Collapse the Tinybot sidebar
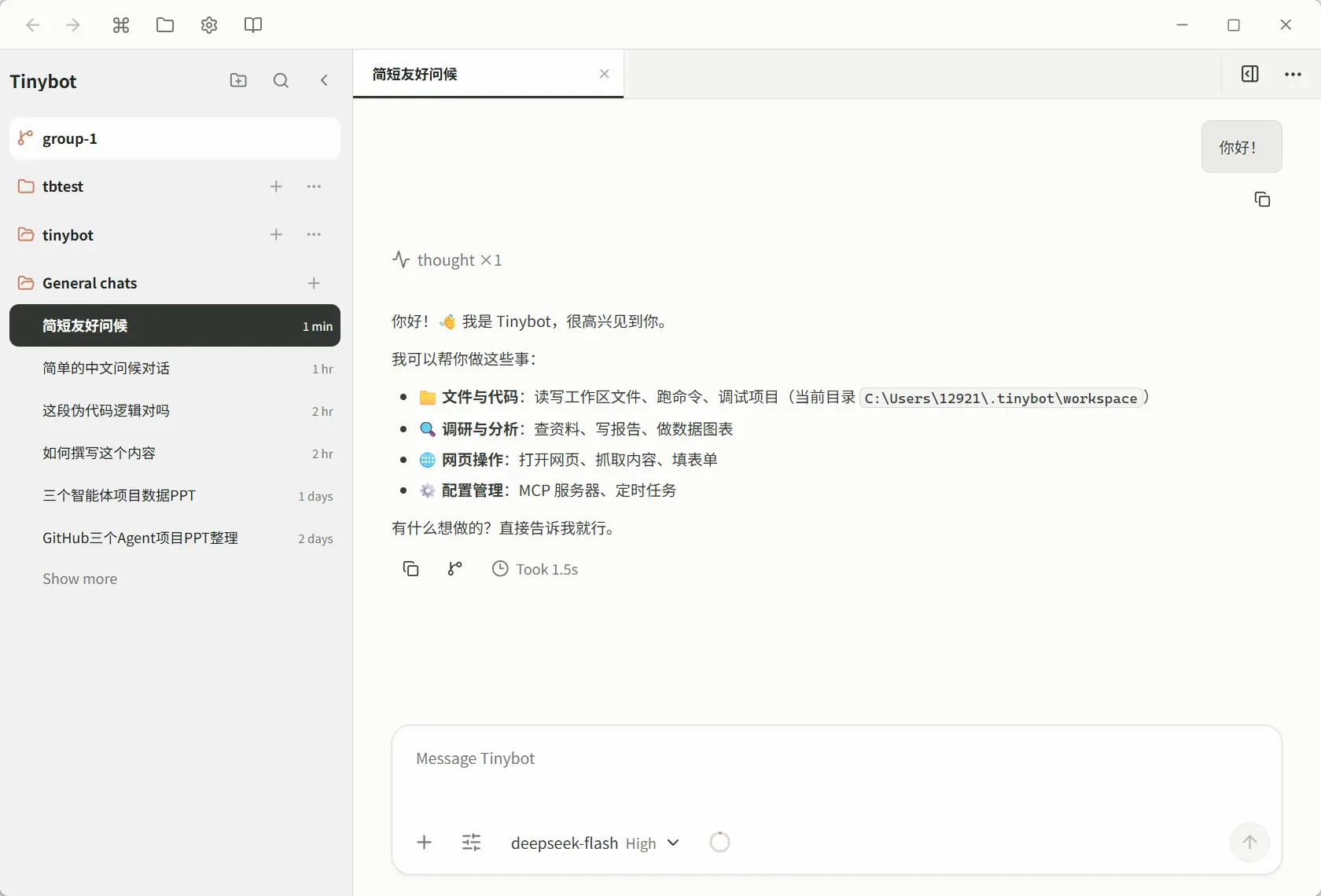The image size is (1321, 896). (324, 80)
